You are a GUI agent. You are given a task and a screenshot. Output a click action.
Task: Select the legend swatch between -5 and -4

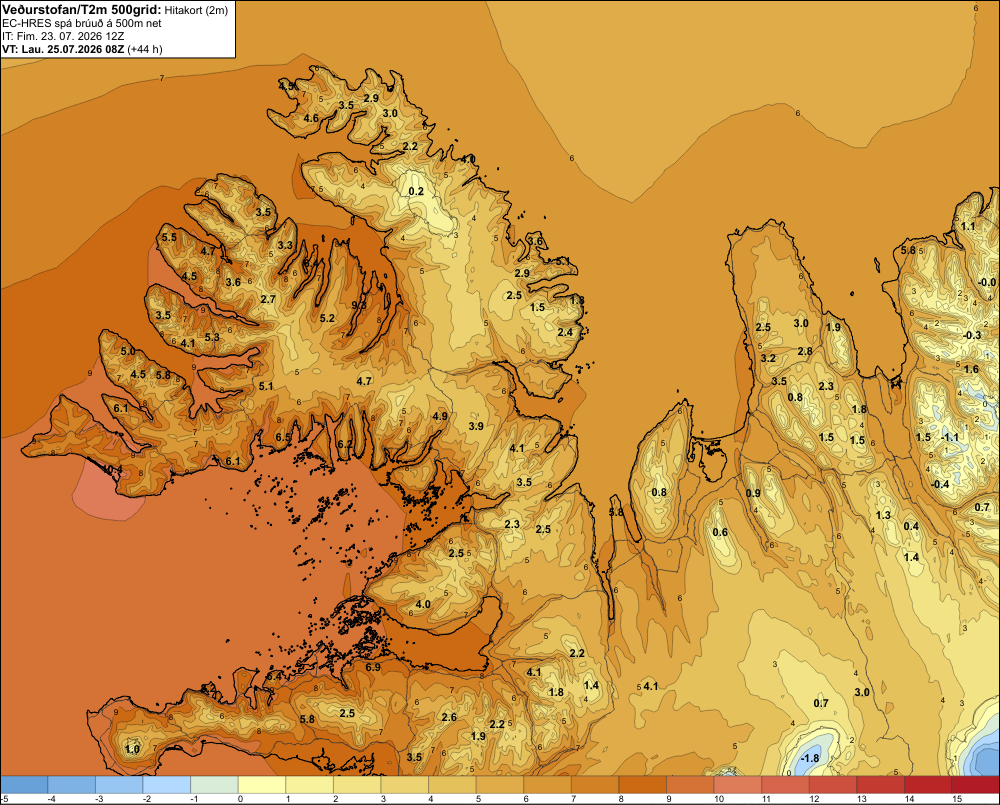[24, 785]
